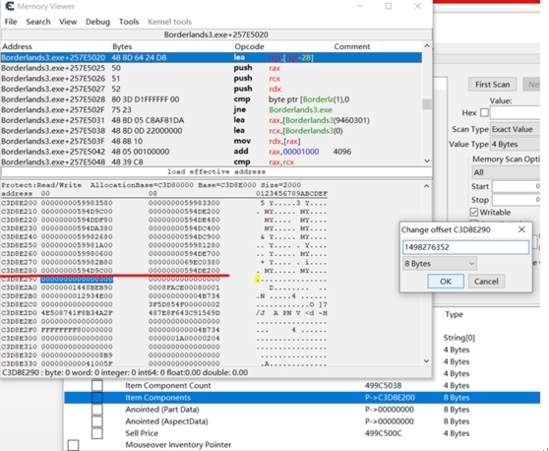Screen dimensions: 549x451
Task: Open the Debug menu
Action: (98, 22)
